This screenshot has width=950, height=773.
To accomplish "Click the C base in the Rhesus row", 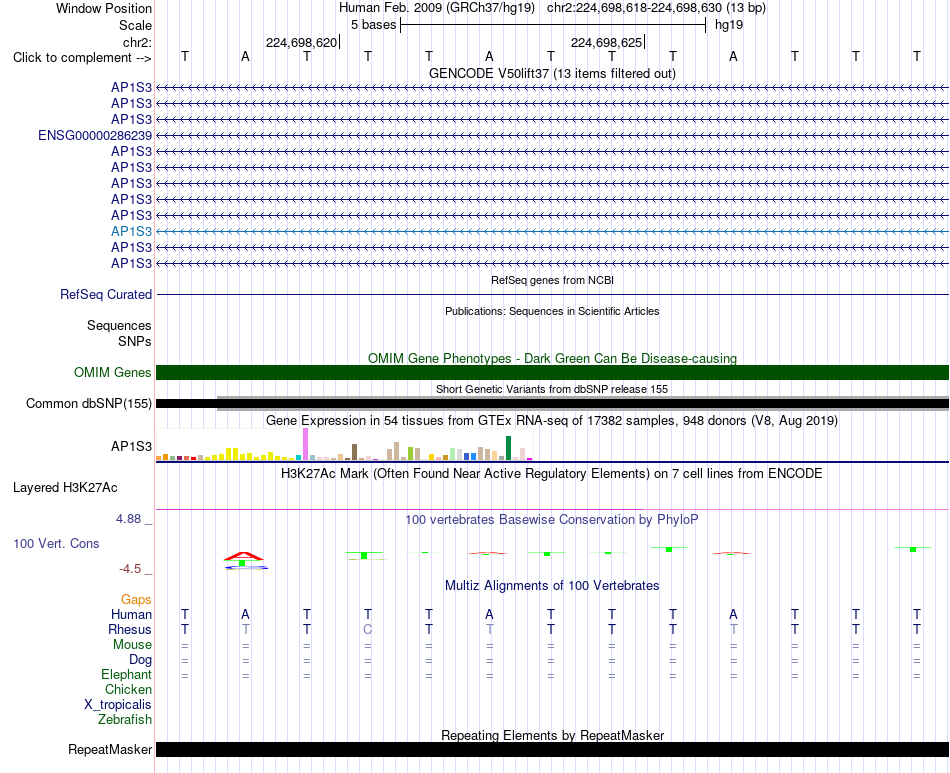I will (368, 629).
